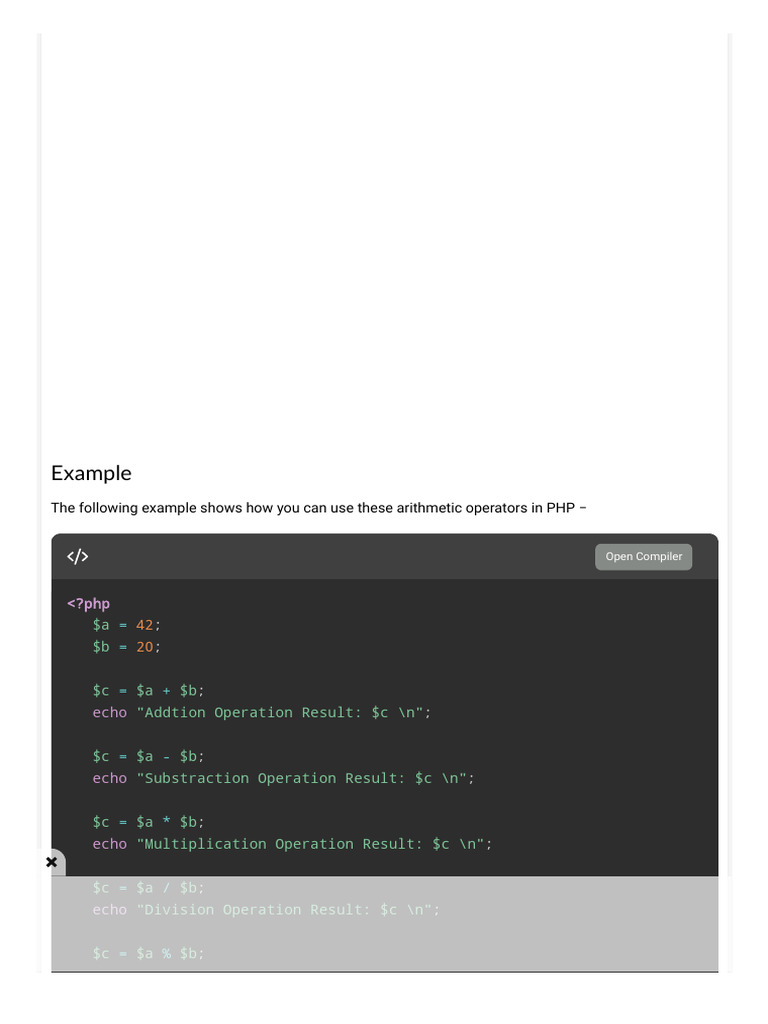This screenshot has width=768, height=1024.
Task: Click the $c = $a / $b line
Action: point(148,888)
